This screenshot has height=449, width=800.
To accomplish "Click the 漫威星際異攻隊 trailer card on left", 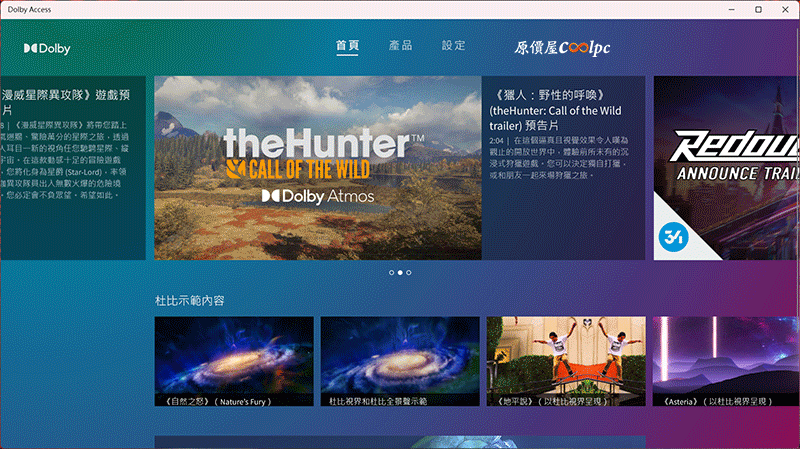I will (73, 168).
